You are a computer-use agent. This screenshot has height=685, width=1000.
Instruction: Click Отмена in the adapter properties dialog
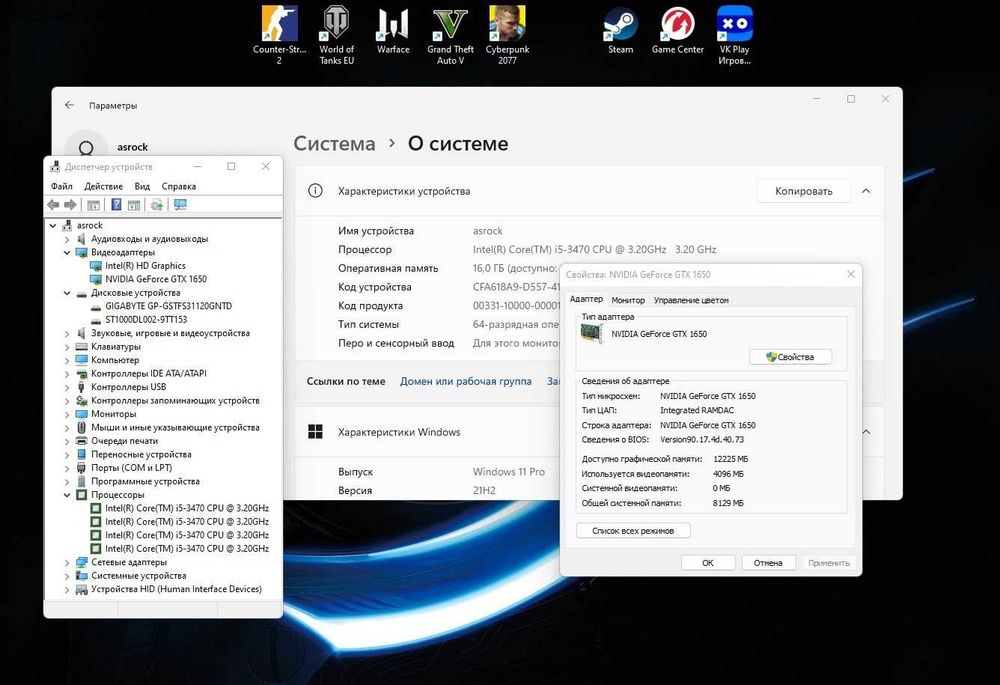[768, 563]
